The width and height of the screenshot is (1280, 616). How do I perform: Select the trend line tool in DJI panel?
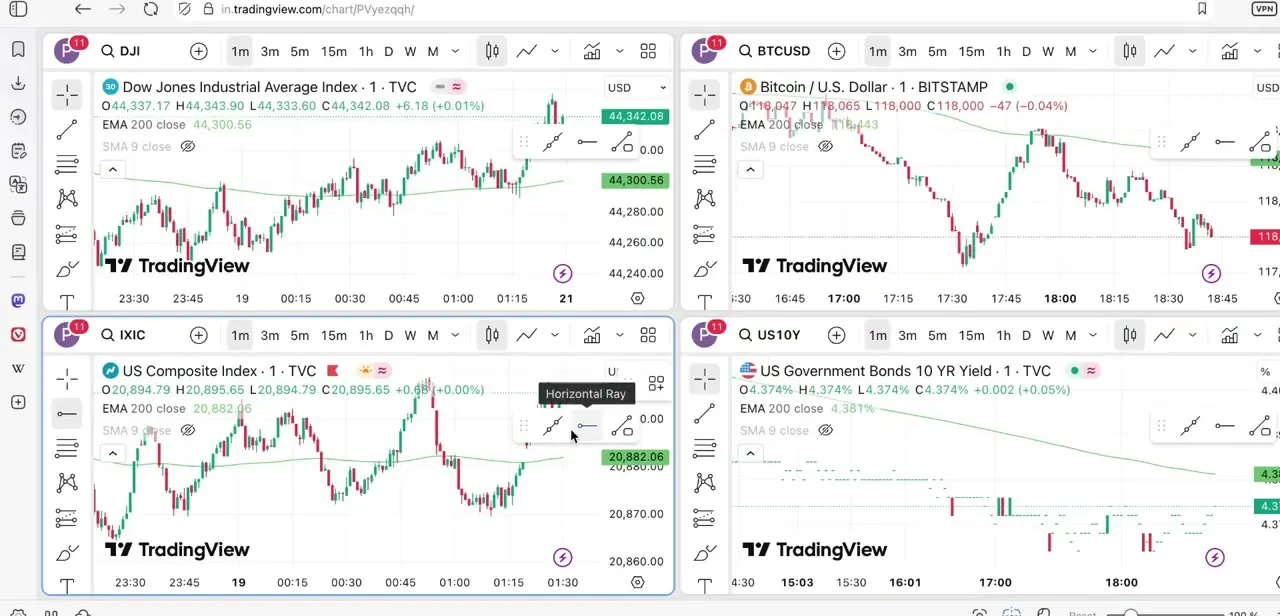click(67, 130)
